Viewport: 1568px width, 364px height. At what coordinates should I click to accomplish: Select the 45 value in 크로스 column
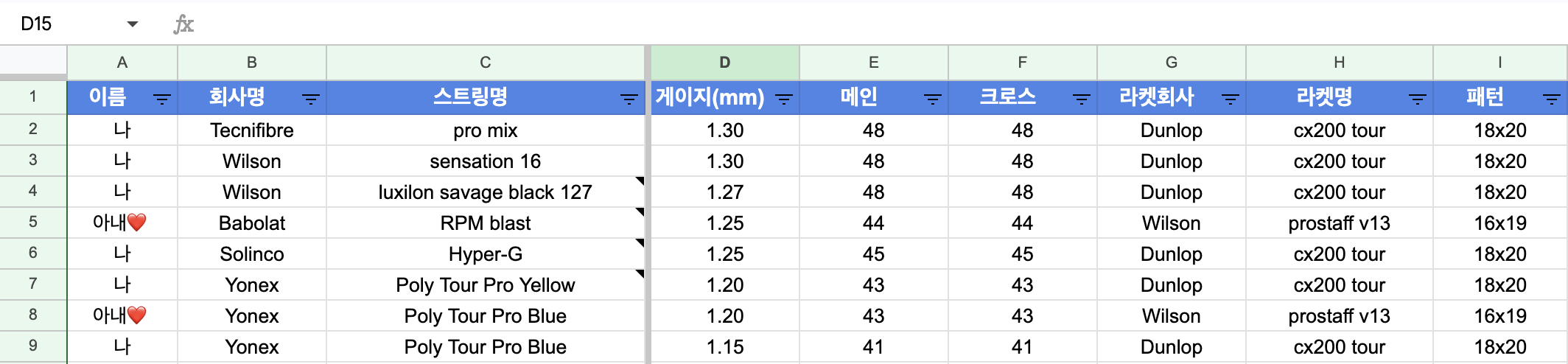(x=1023, y=253)
